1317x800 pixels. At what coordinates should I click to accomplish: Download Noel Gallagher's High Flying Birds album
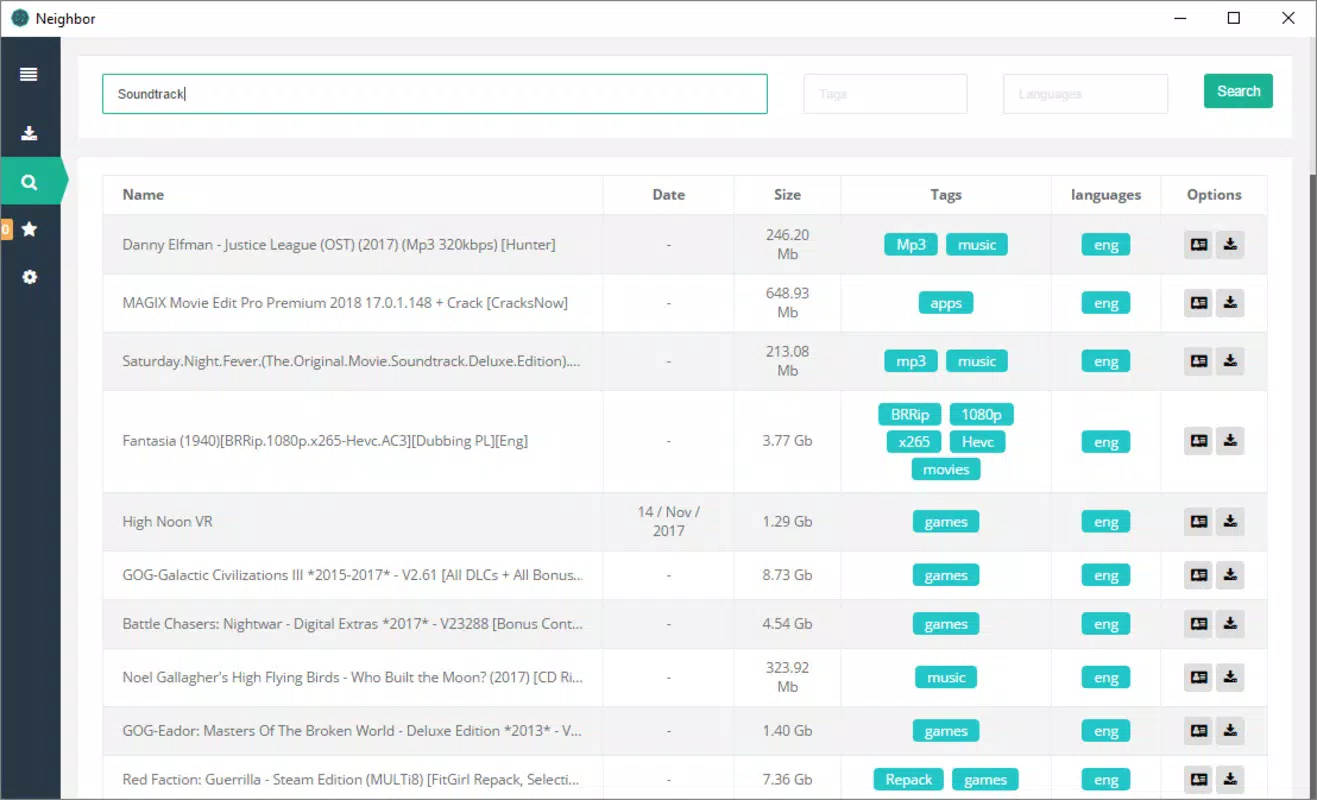pyautogui.click(x=1230, y=677)
